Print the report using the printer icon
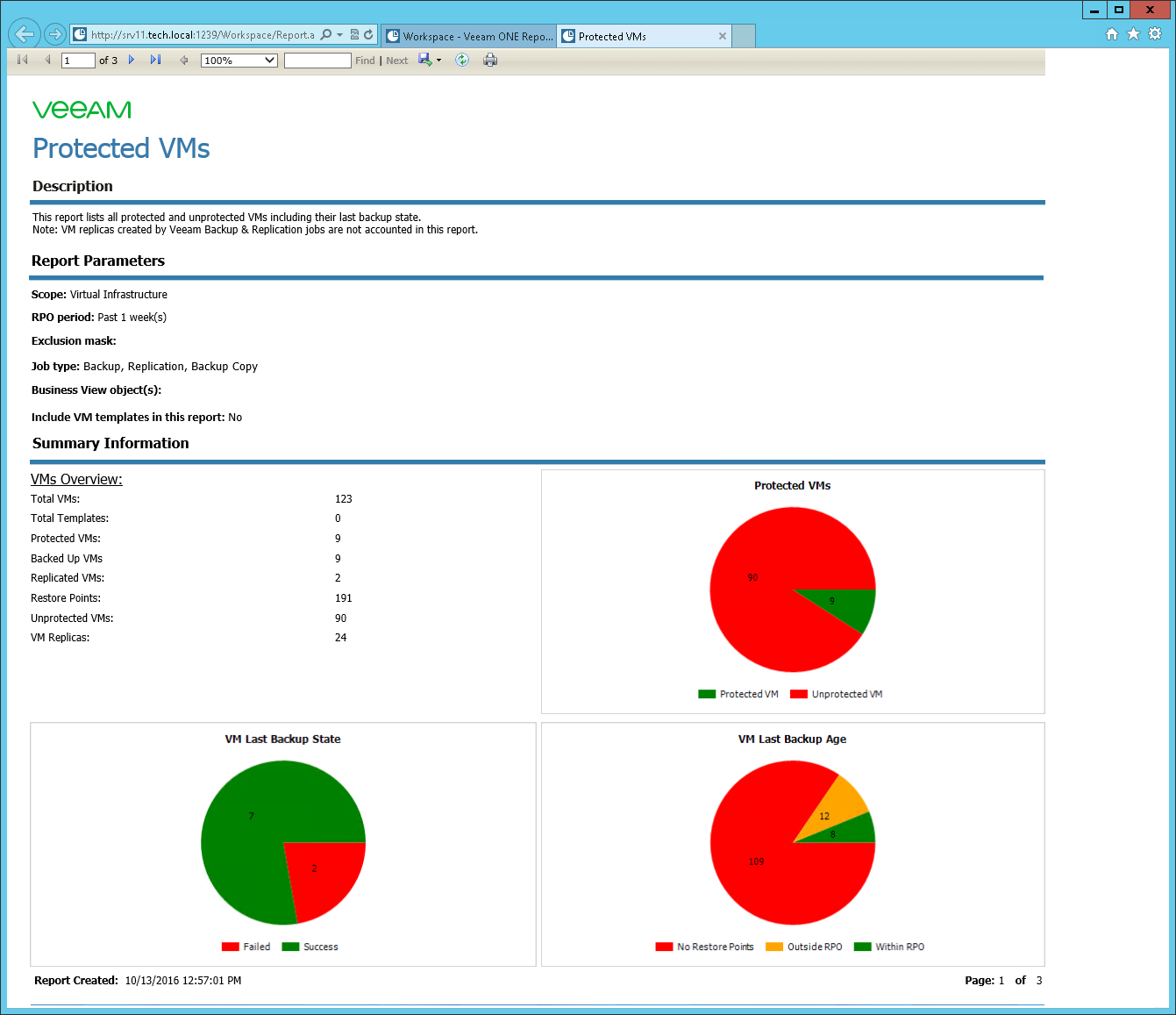 pos(490,60)
